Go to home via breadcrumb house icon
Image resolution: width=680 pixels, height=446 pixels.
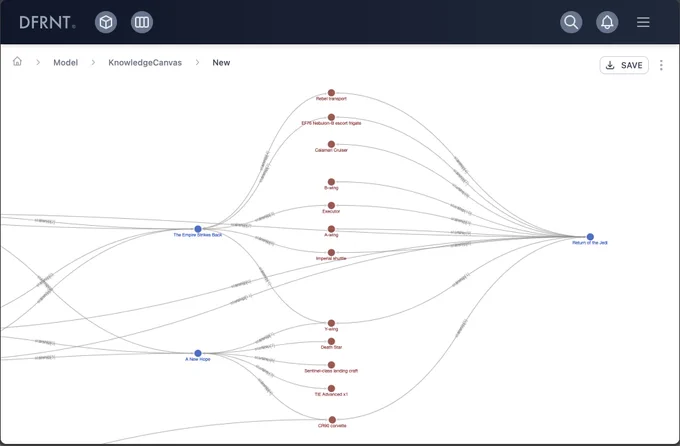[17, 61]
